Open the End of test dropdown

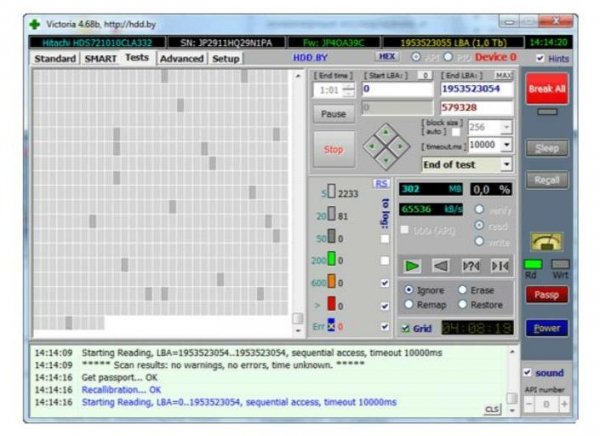pyautogui.click(x=506, y=164)
